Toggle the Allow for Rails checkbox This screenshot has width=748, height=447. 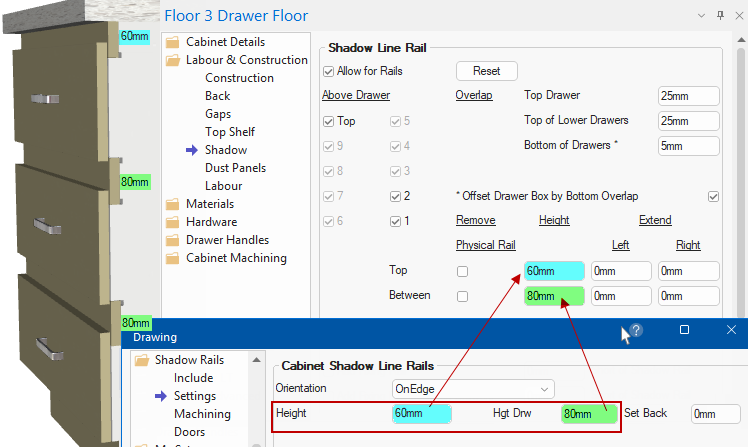(x=328, y=71)
